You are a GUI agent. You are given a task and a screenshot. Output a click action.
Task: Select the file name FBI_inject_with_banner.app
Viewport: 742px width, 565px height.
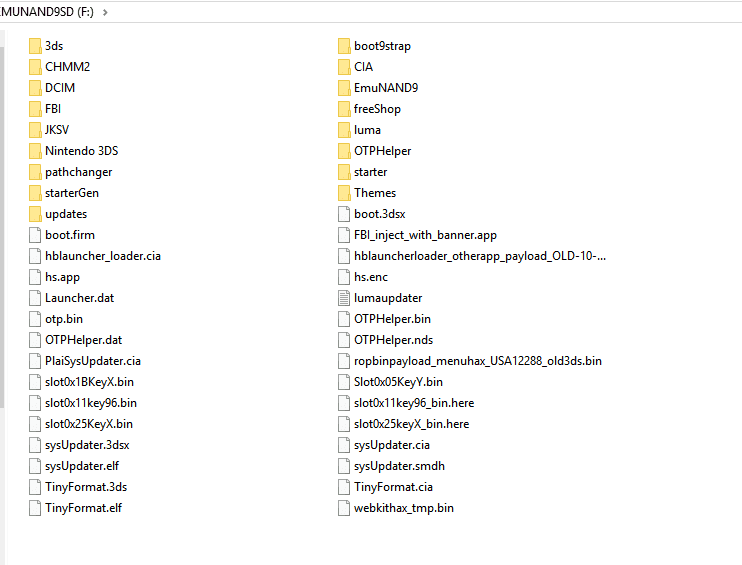click(425, 235)
